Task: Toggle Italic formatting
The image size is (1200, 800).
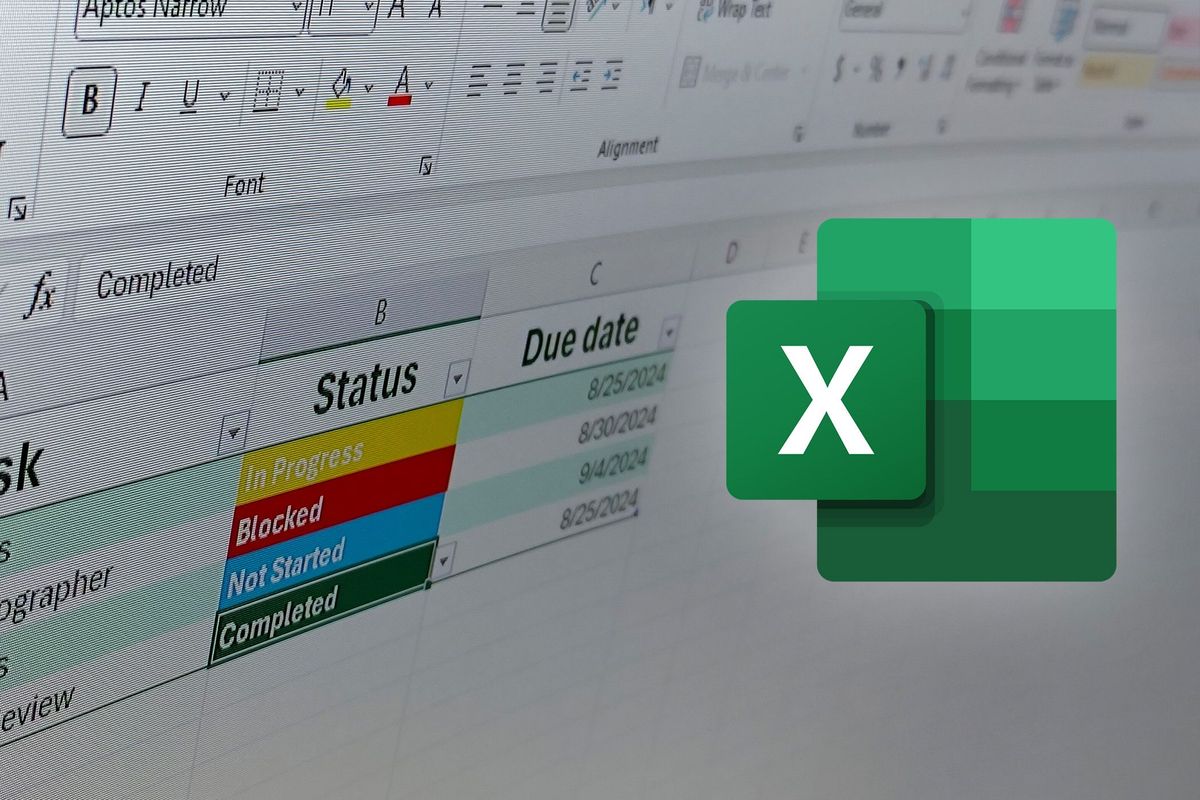Action: pyautogui.click(x=142, y=99)
